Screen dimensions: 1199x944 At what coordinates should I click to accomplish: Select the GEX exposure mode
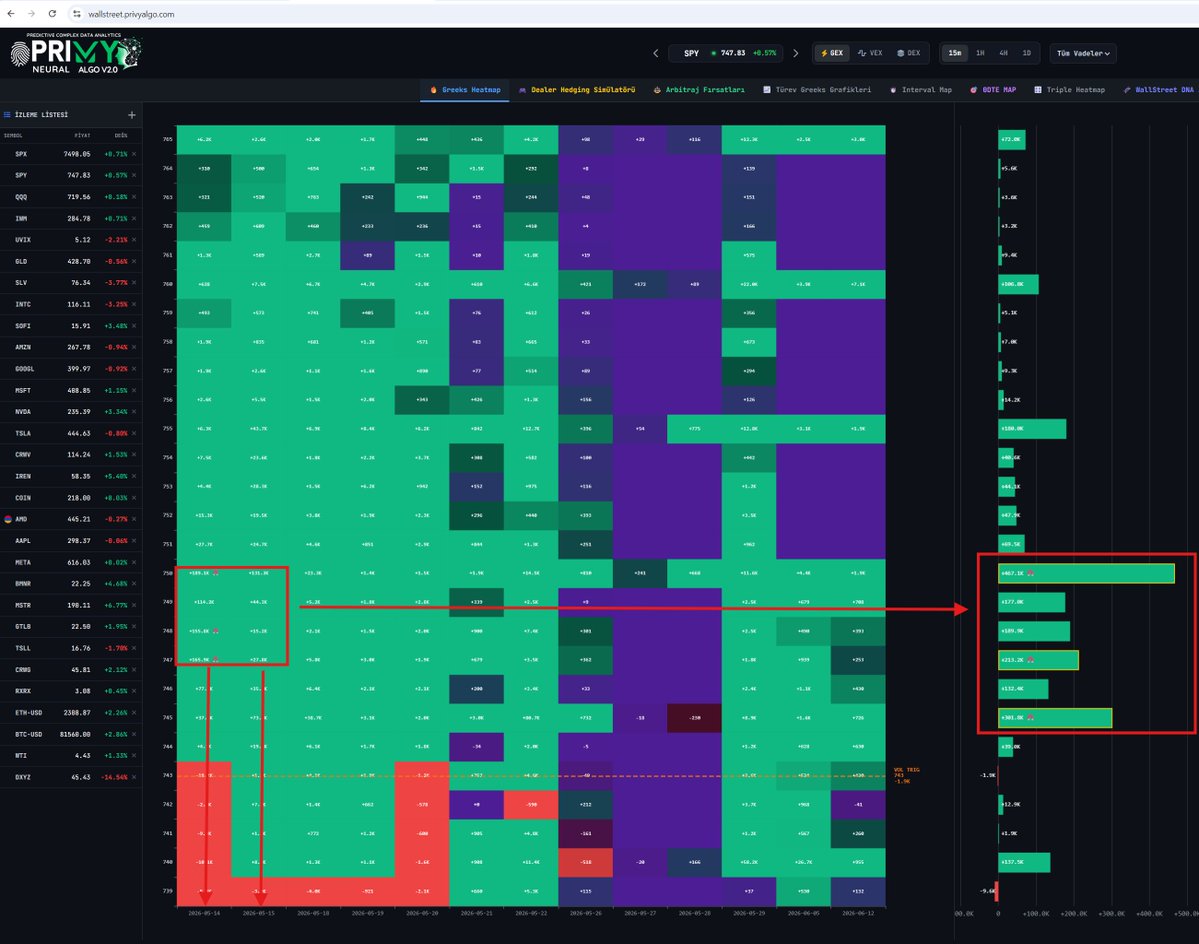832,54
